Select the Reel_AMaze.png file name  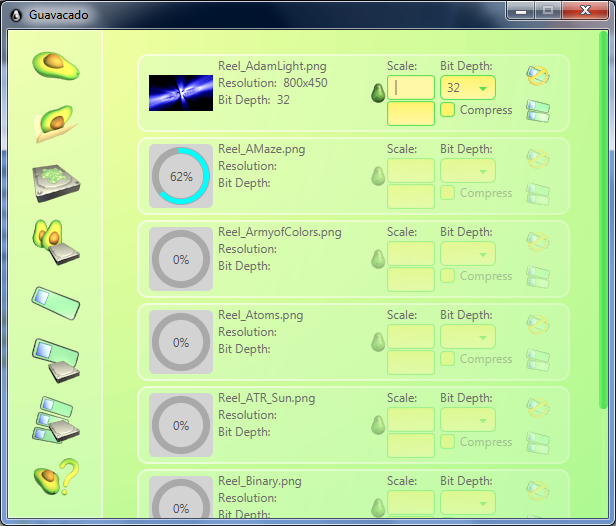pyautogui.click(x=262, y=149)
